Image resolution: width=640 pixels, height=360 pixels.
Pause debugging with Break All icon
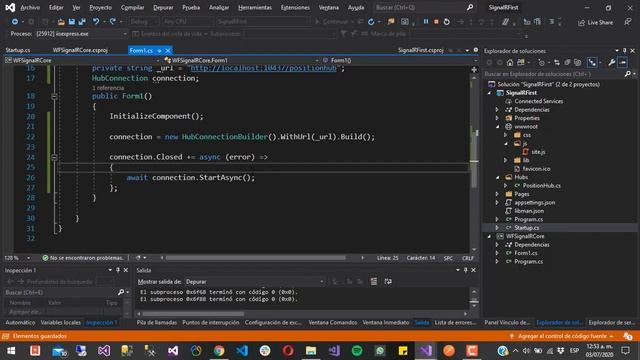(426, 22)
